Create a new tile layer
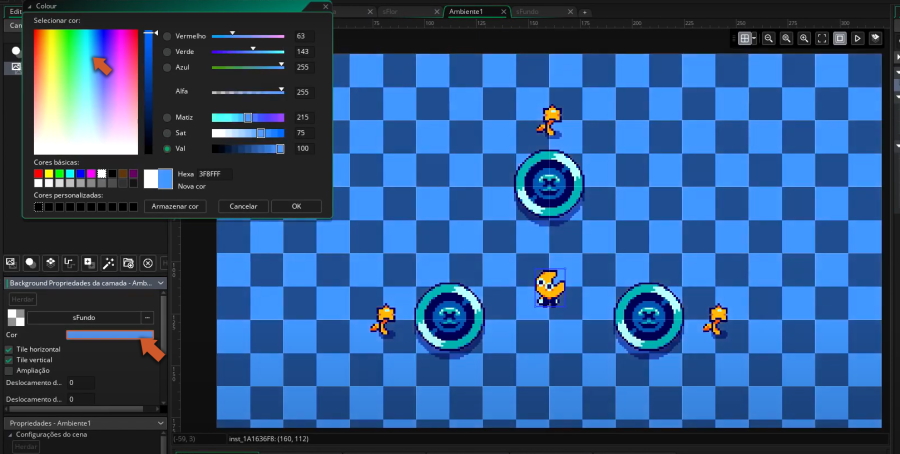 51,263
